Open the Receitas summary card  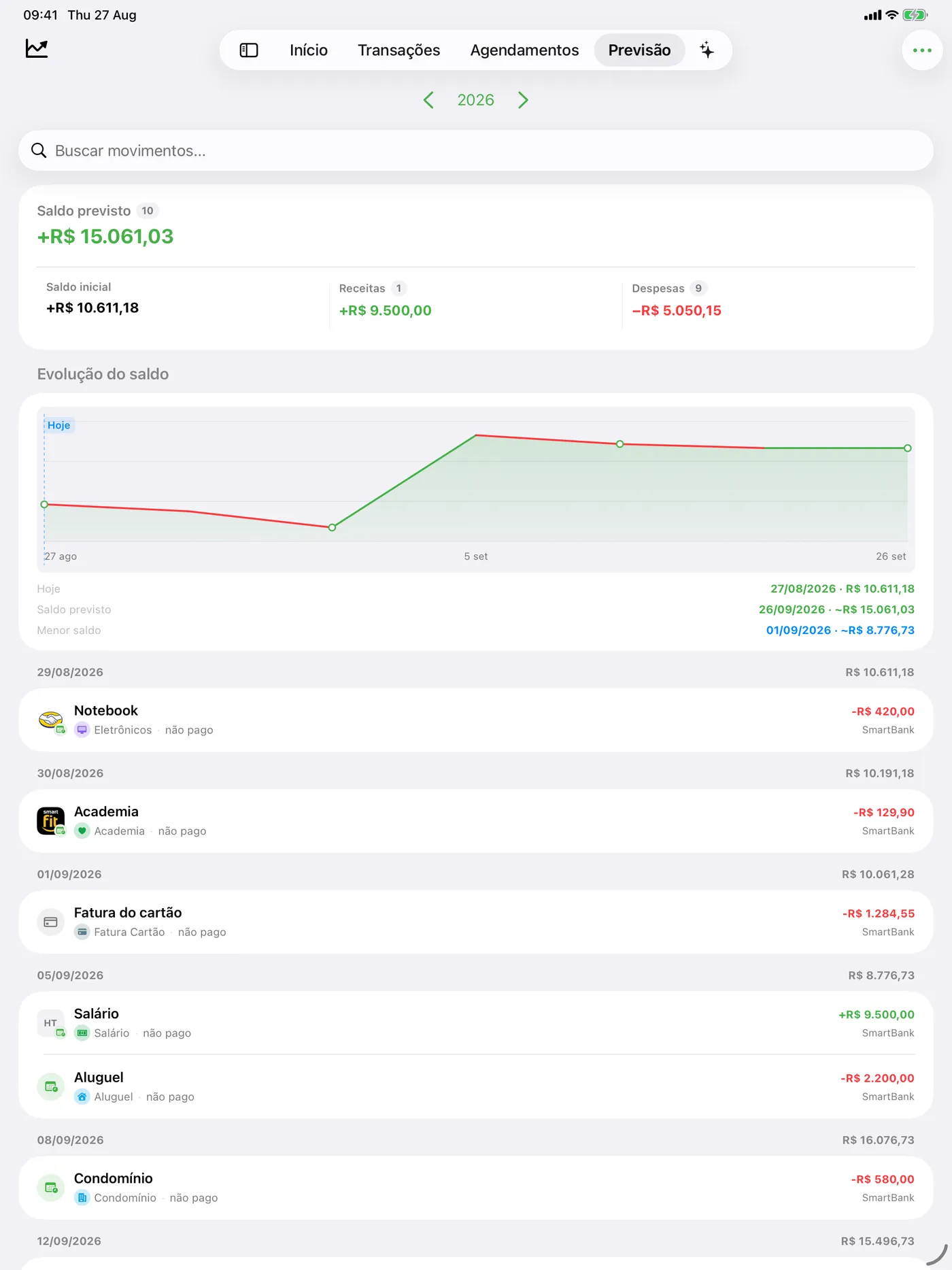[x=475, y=300]
